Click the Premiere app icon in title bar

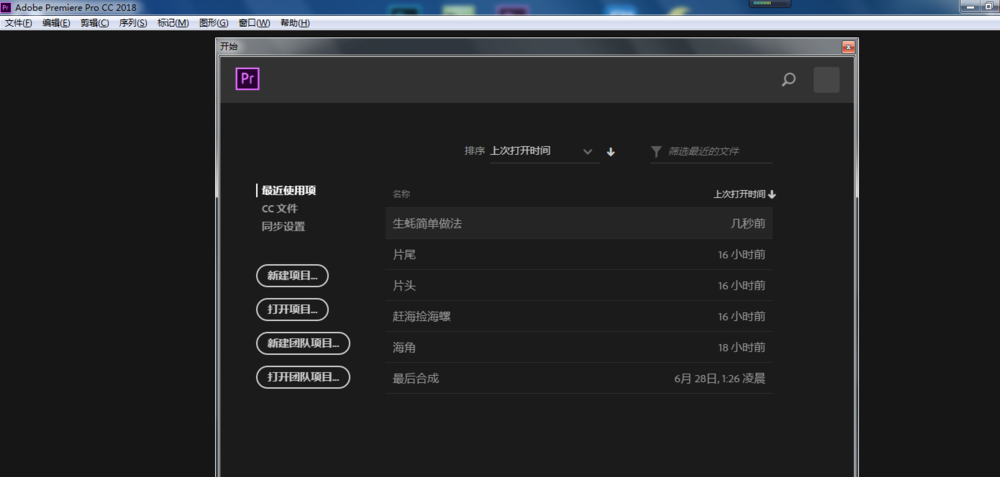pos(6,7)
